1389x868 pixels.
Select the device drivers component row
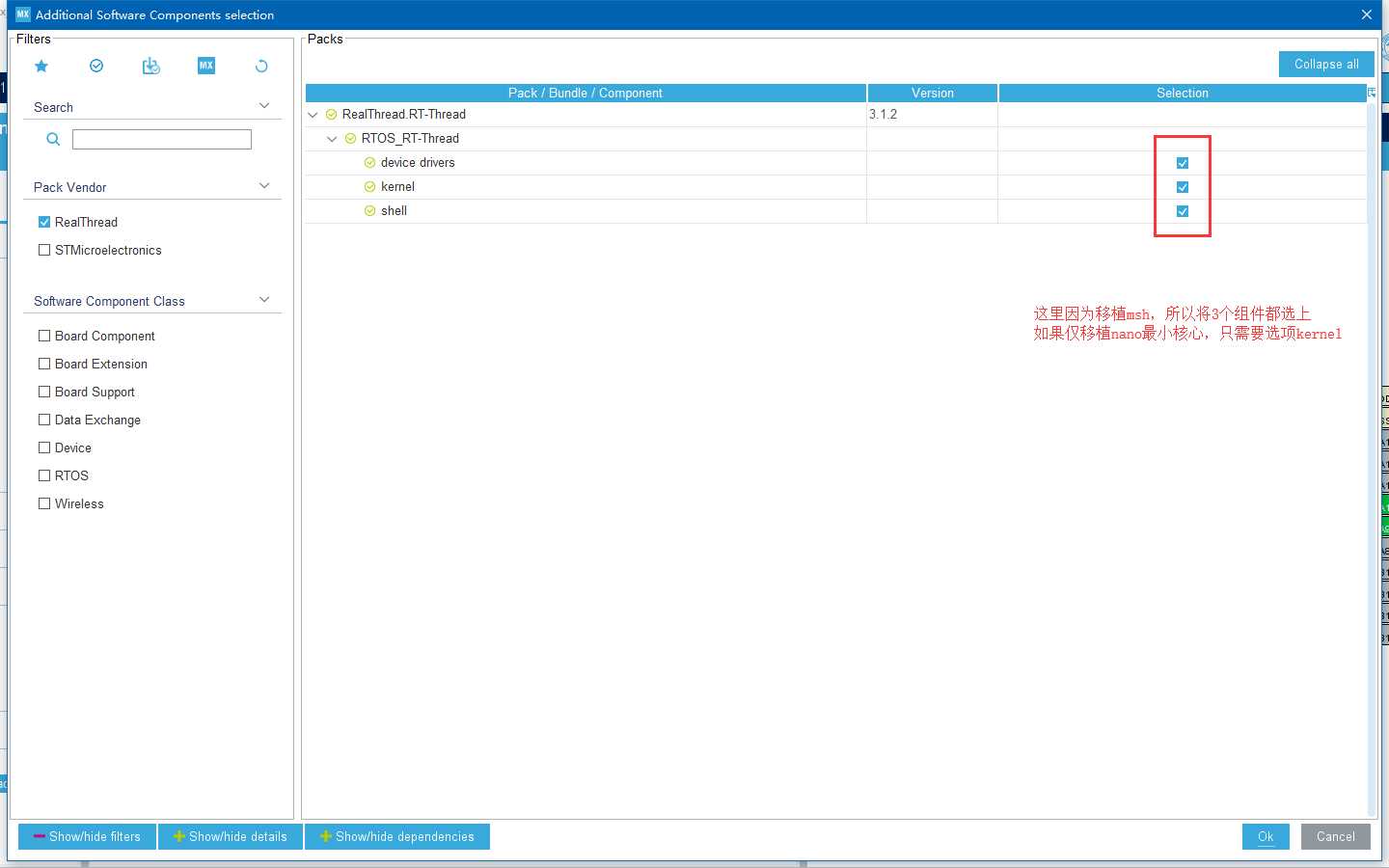836,163
